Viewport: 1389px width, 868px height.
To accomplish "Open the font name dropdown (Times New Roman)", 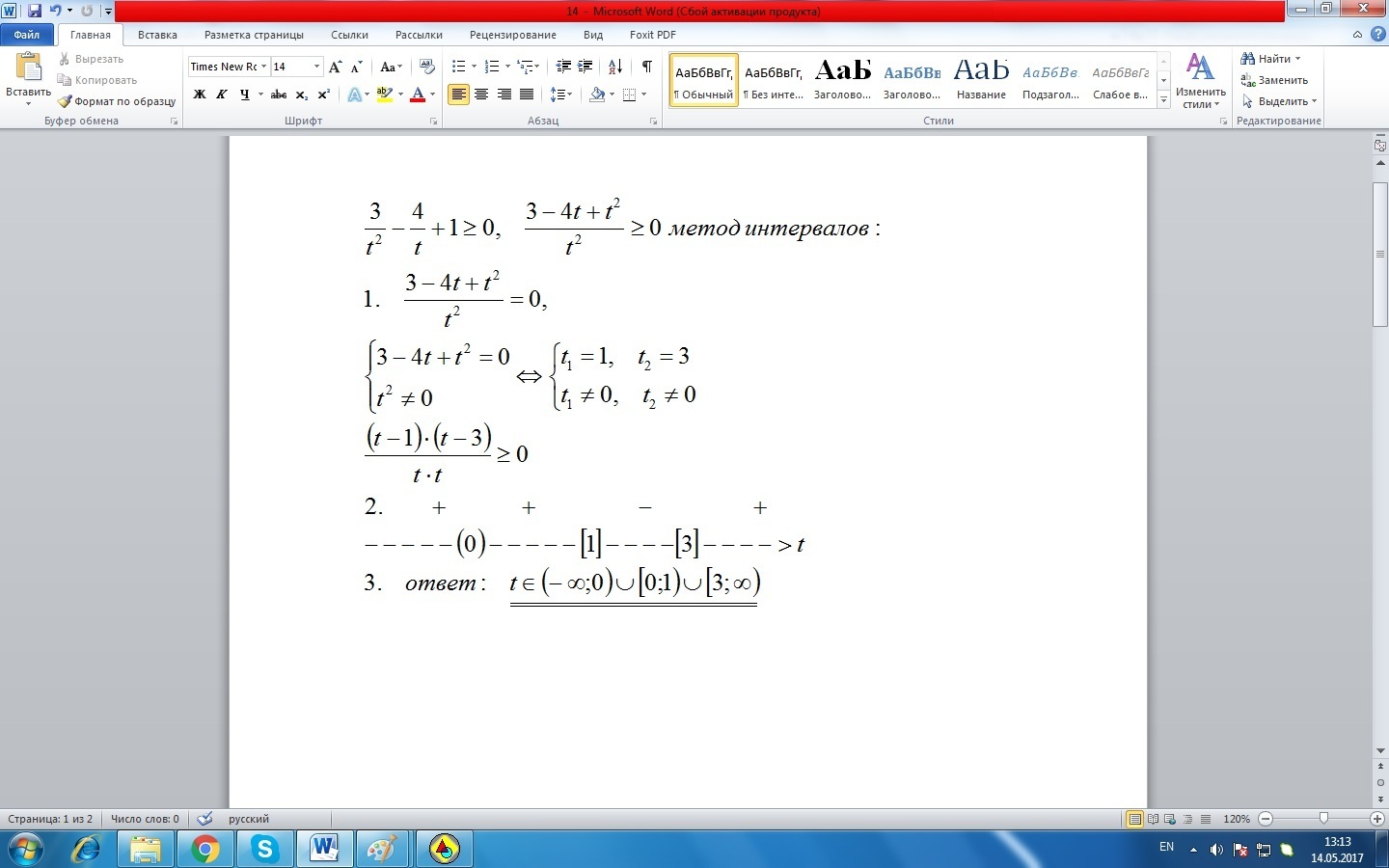I will point(263,67).
